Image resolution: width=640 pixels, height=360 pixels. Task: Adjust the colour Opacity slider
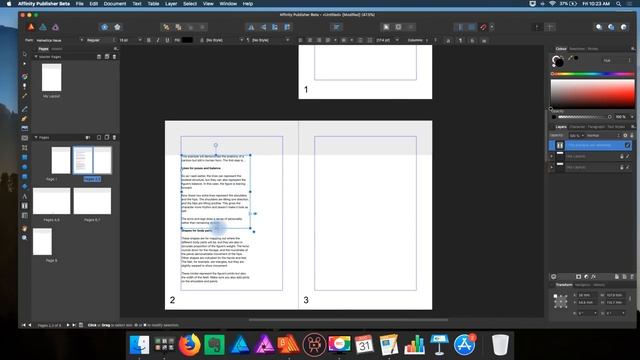pos(585,117)
